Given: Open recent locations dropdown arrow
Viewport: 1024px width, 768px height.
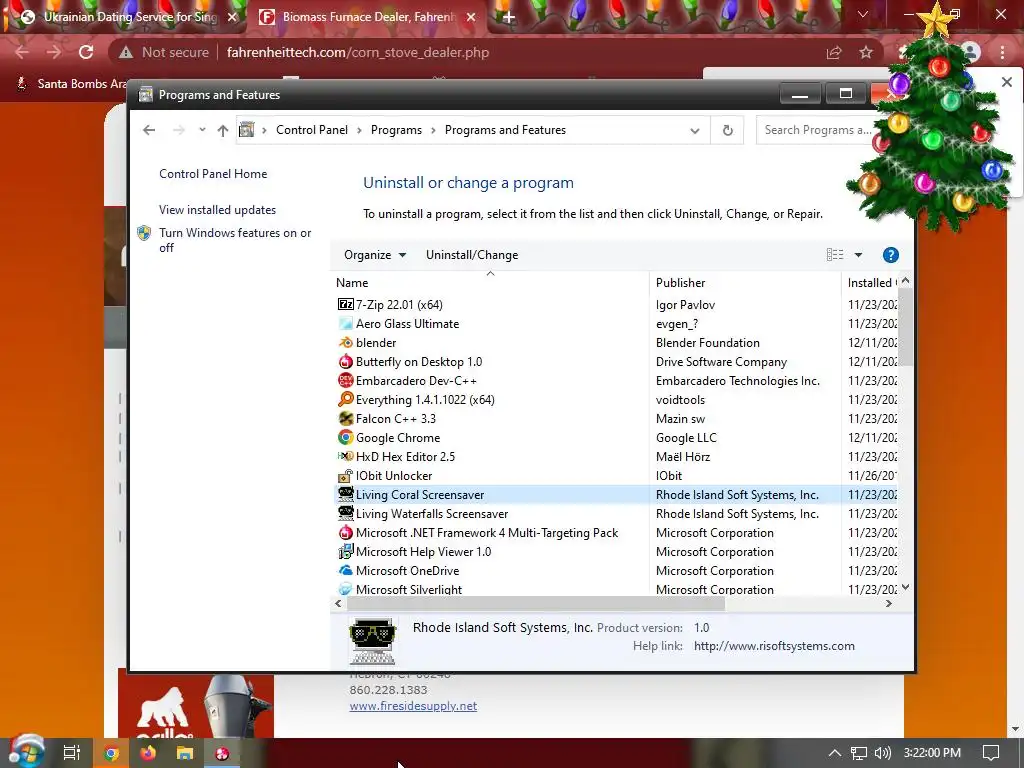Looking at the screenshot, I should (202, 129).
